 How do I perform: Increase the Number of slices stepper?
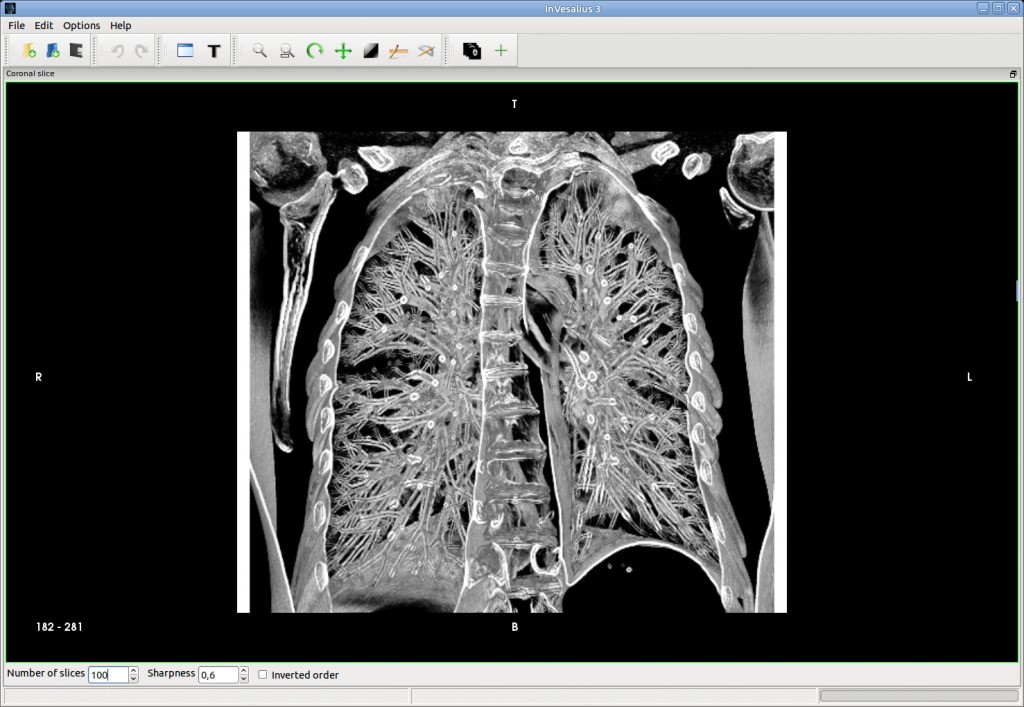click(134, 670)
